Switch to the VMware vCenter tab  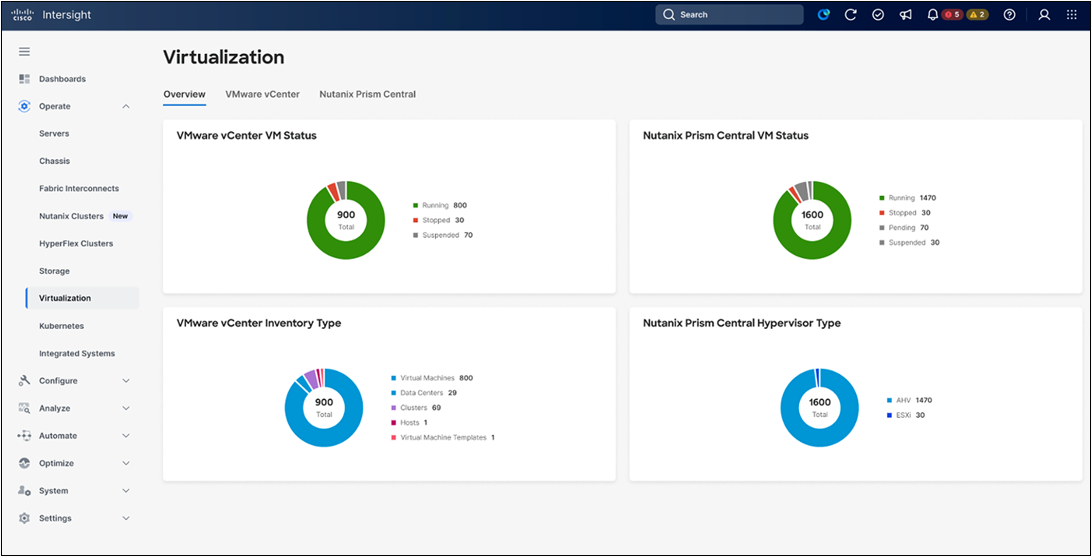(x=263, y=94)
